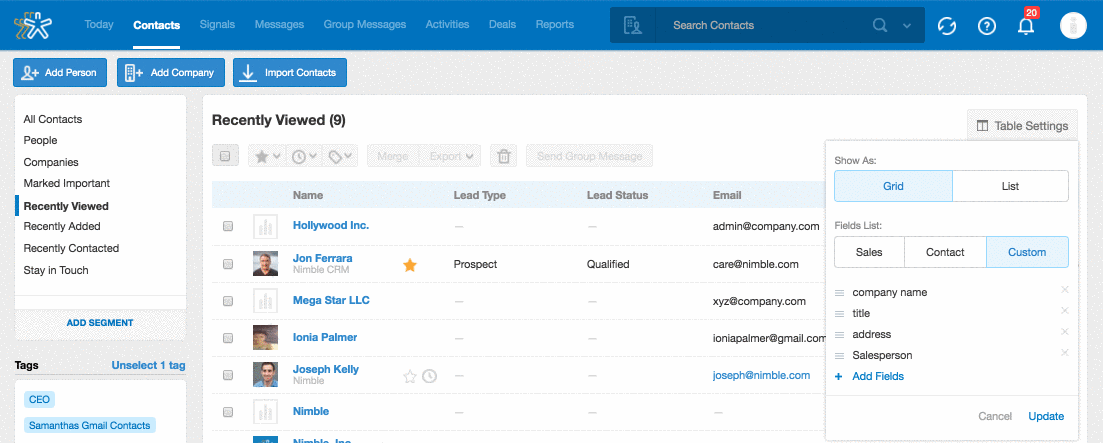Toggle the select all contacts checkbox

click(225, 156)
